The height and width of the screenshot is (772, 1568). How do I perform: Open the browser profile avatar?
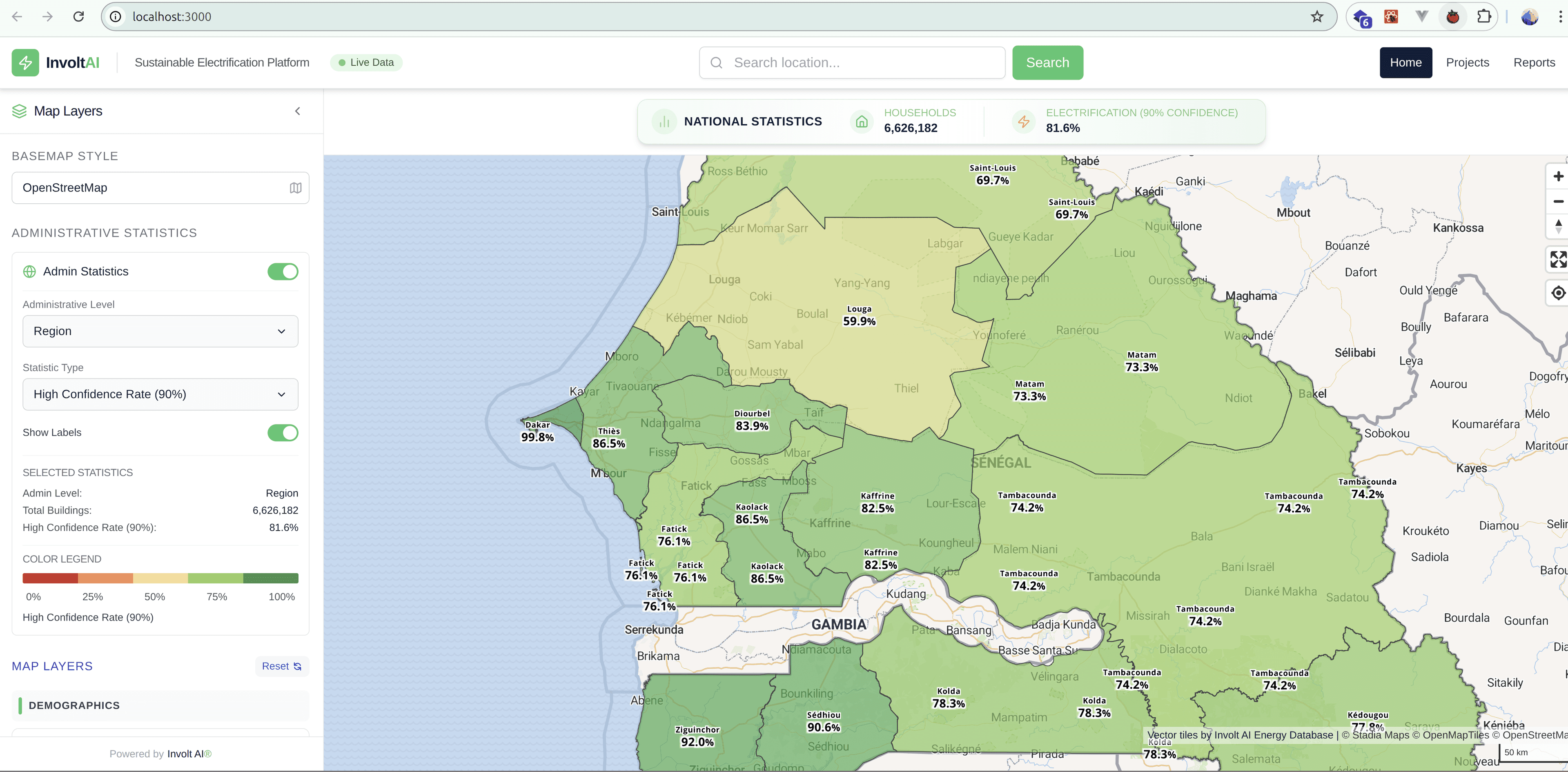coord(1530,16)
